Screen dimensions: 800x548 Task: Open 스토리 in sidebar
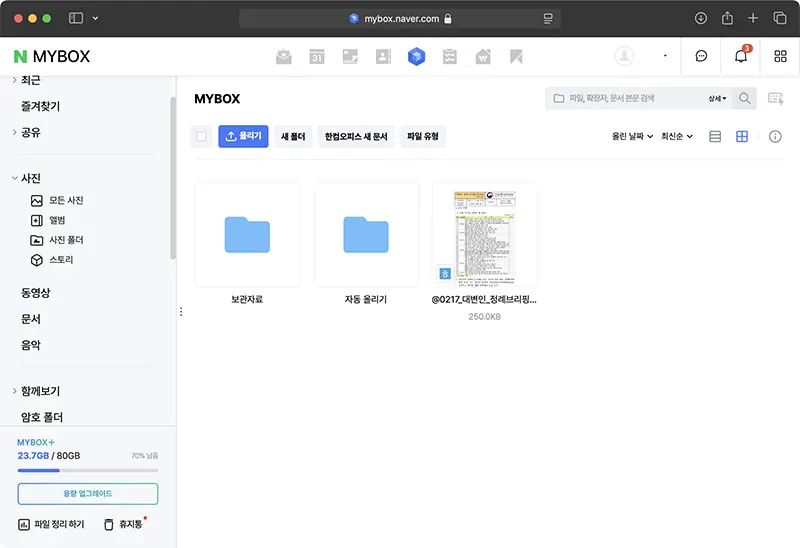click(x=52, y=260)
